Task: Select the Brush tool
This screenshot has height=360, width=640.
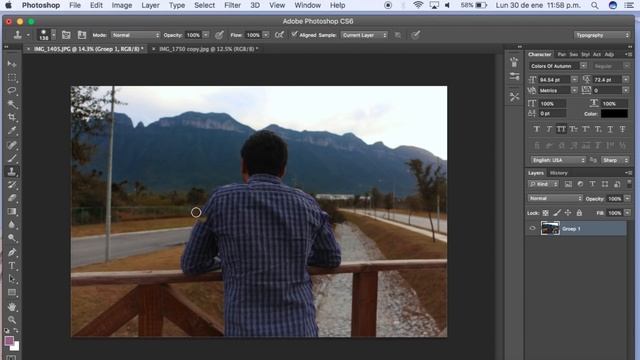Action: pos(12,158)
